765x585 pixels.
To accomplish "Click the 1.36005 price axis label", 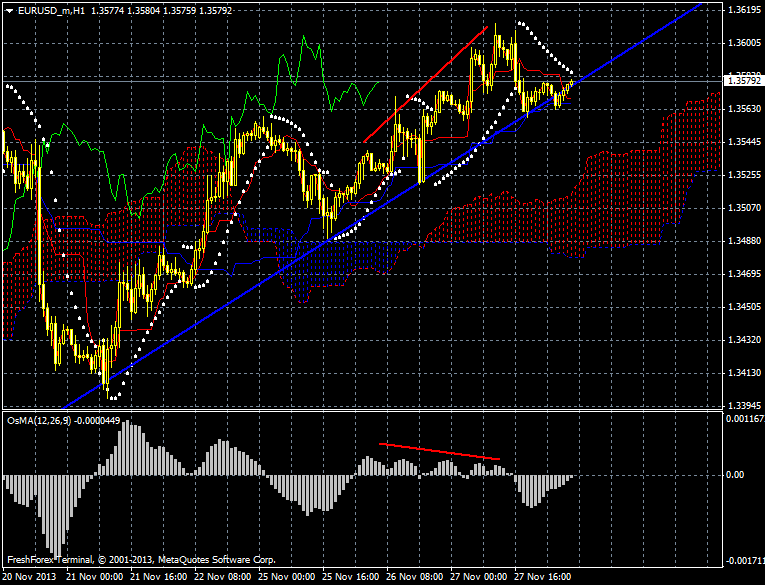I will [x=742, y=43].
